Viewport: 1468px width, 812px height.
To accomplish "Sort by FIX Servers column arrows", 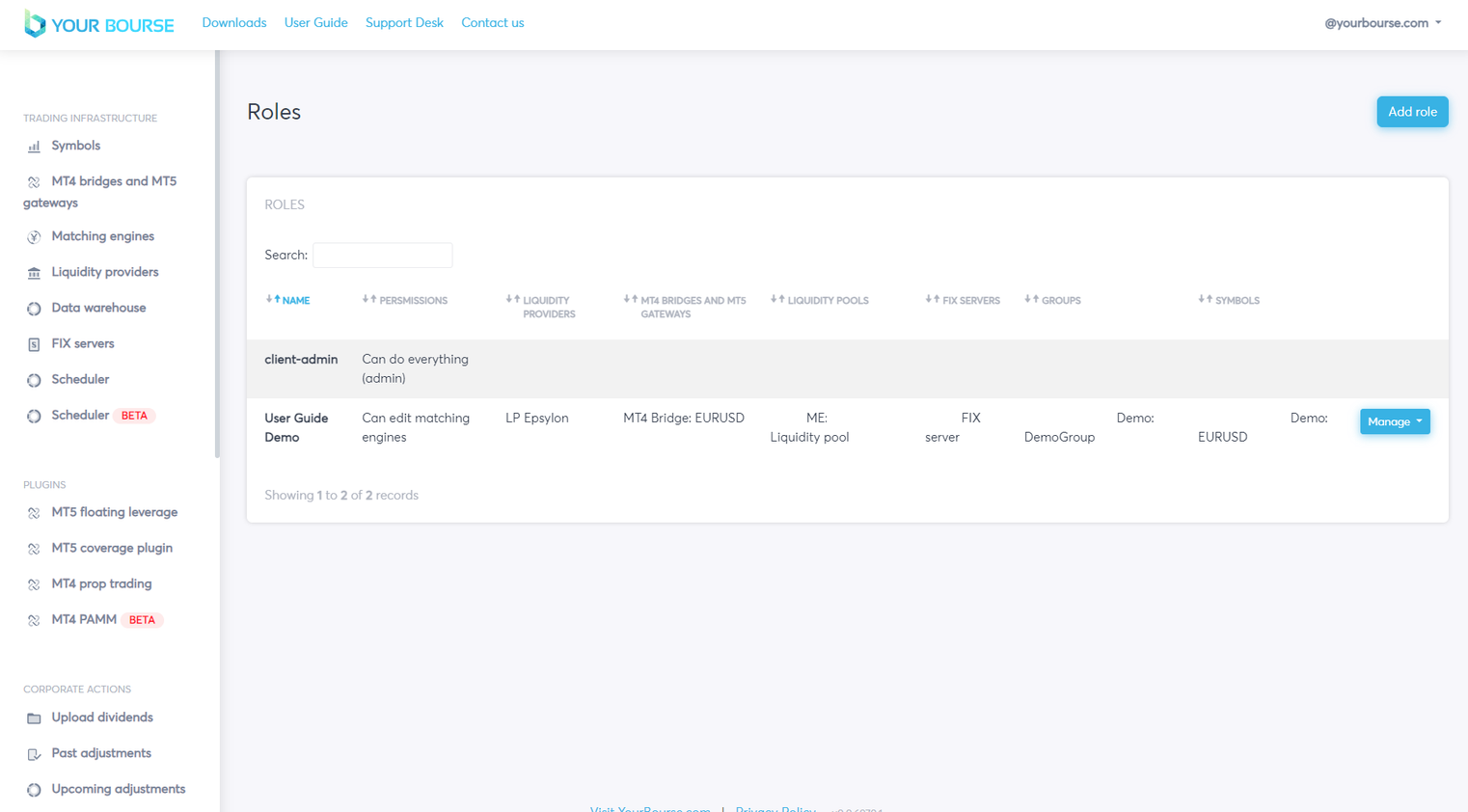I will click(933, 300).
